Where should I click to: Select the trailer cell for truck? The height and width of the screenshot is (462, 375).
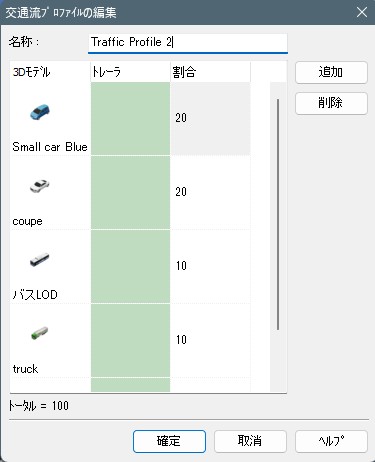[x=130, y=341]
